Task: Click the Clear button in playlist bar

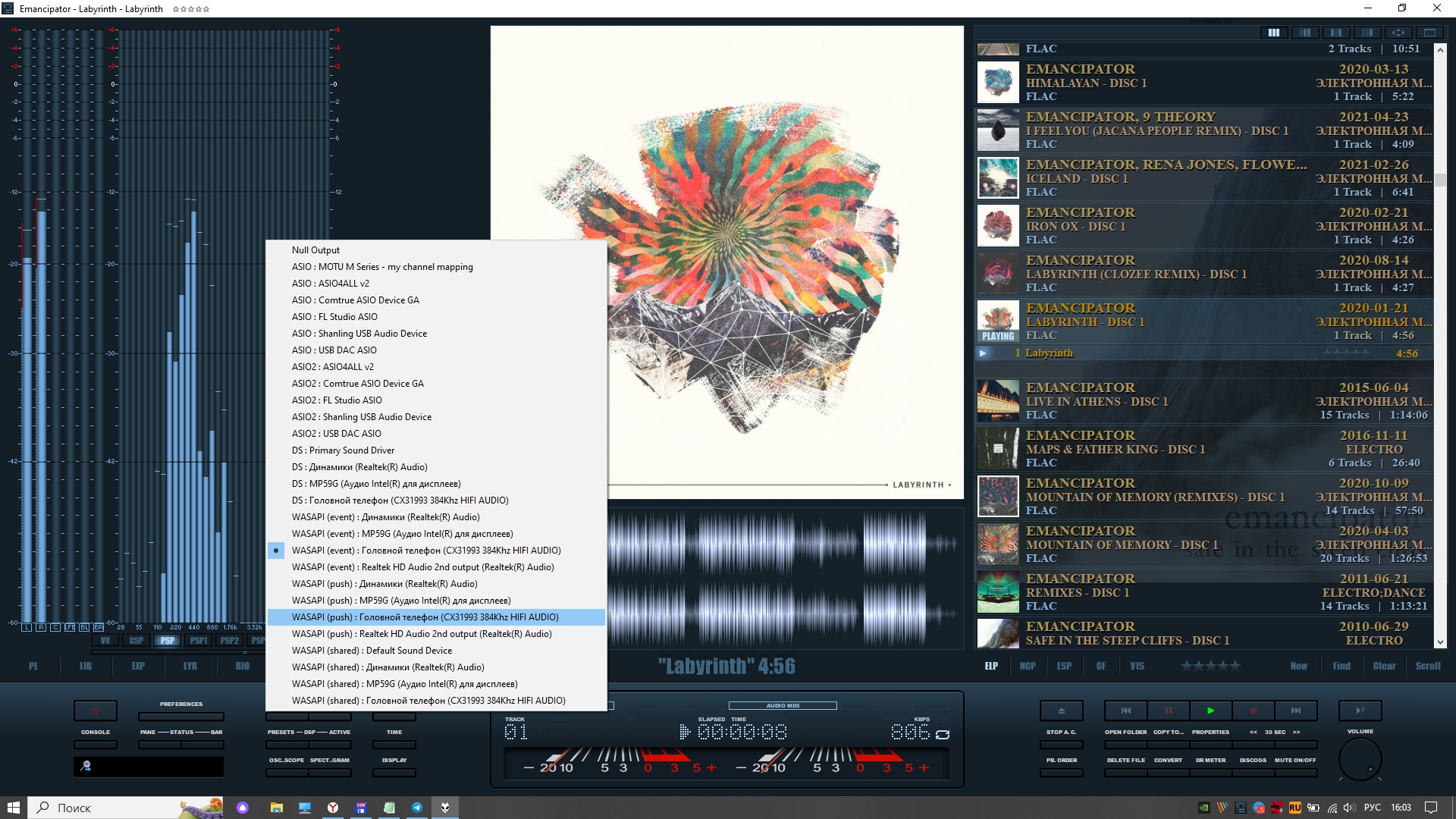Action: pyautogui.click(x=1385, y=666)
